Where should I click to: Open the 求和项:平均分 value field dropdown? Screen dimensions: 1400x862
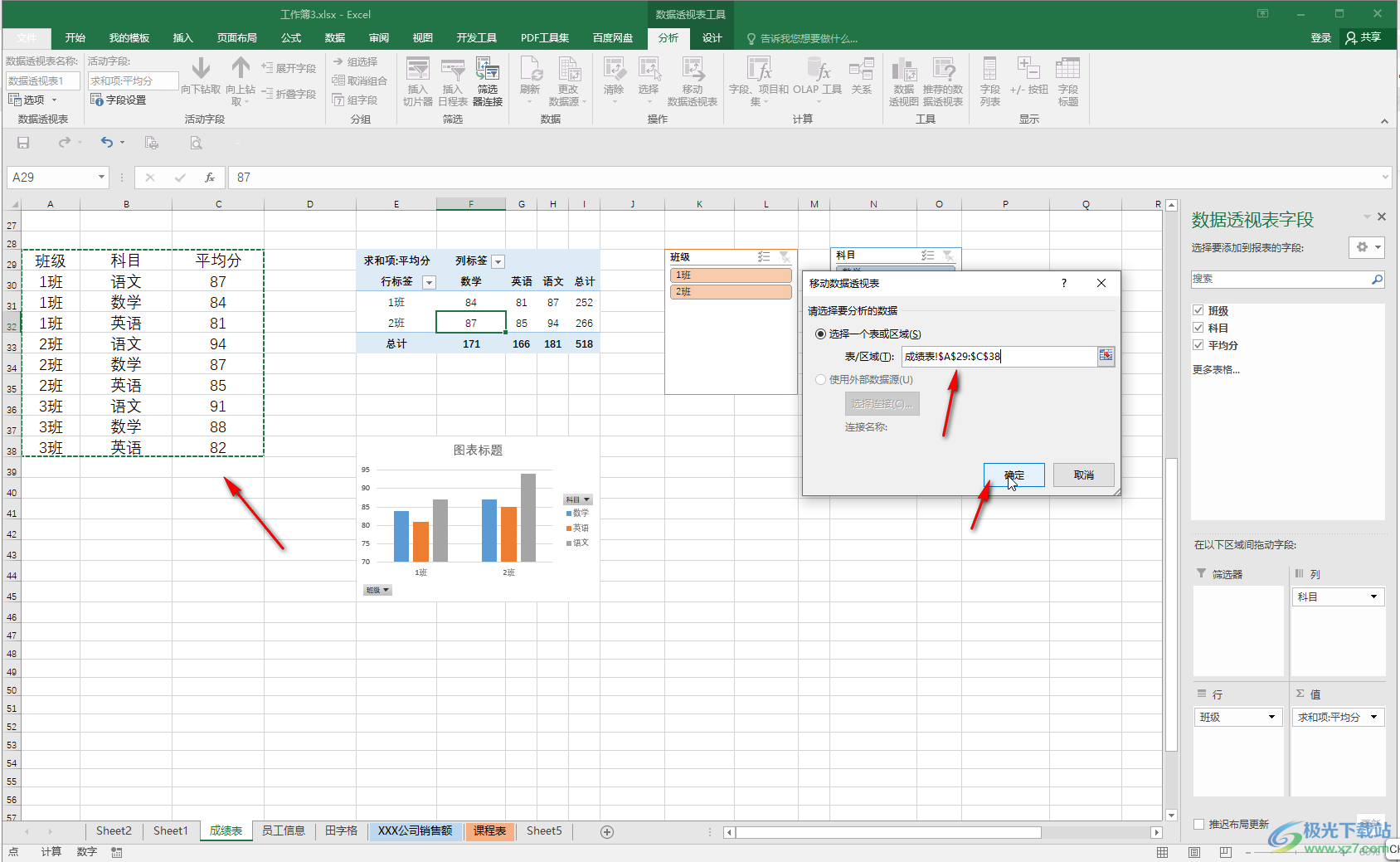pyautogui.click(x=1373, y=717)
